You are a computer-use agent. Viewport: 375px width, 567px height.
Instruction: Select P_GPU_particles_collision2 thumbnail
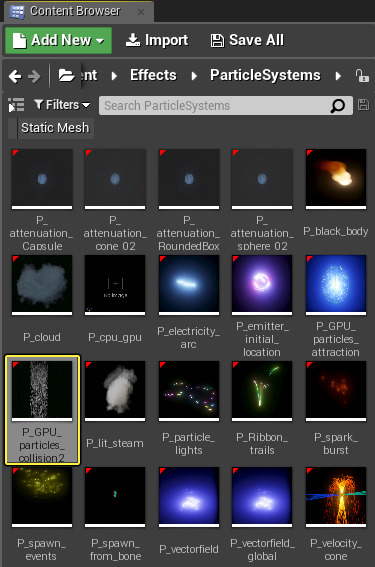coord(42,391)
